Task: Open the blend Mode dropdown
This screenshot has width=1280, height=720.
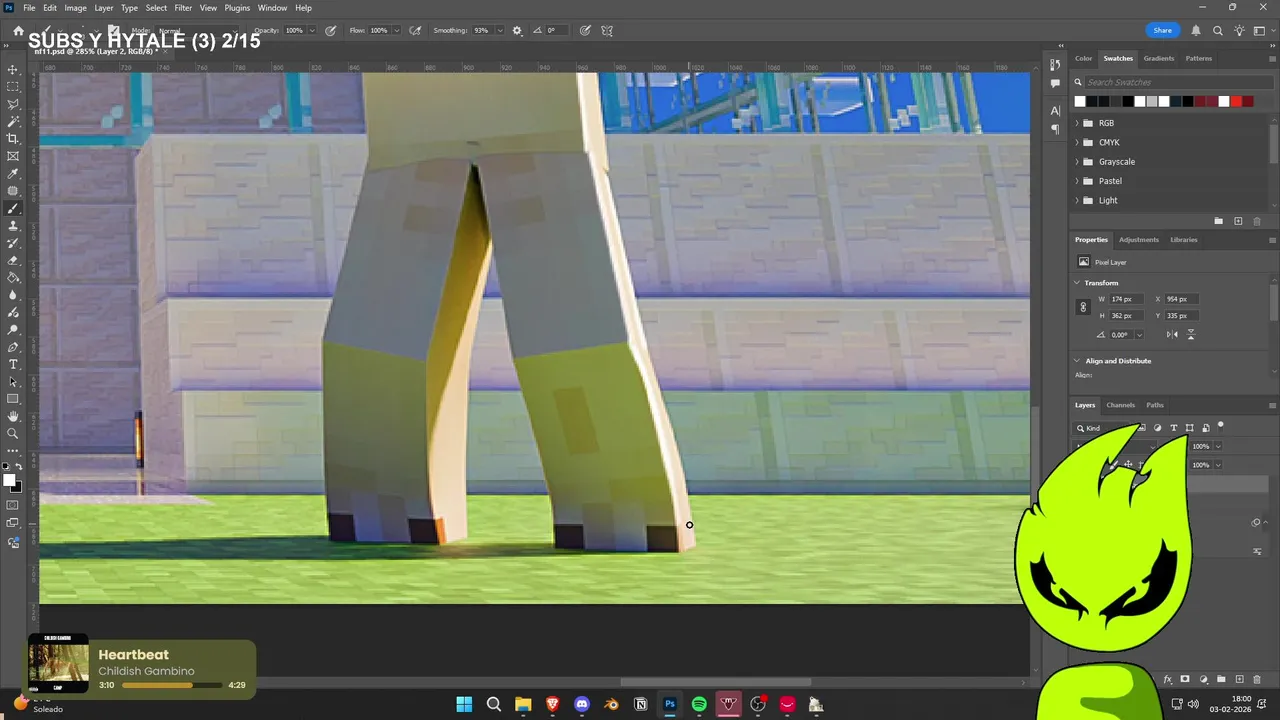Action: tap(196, 31)
